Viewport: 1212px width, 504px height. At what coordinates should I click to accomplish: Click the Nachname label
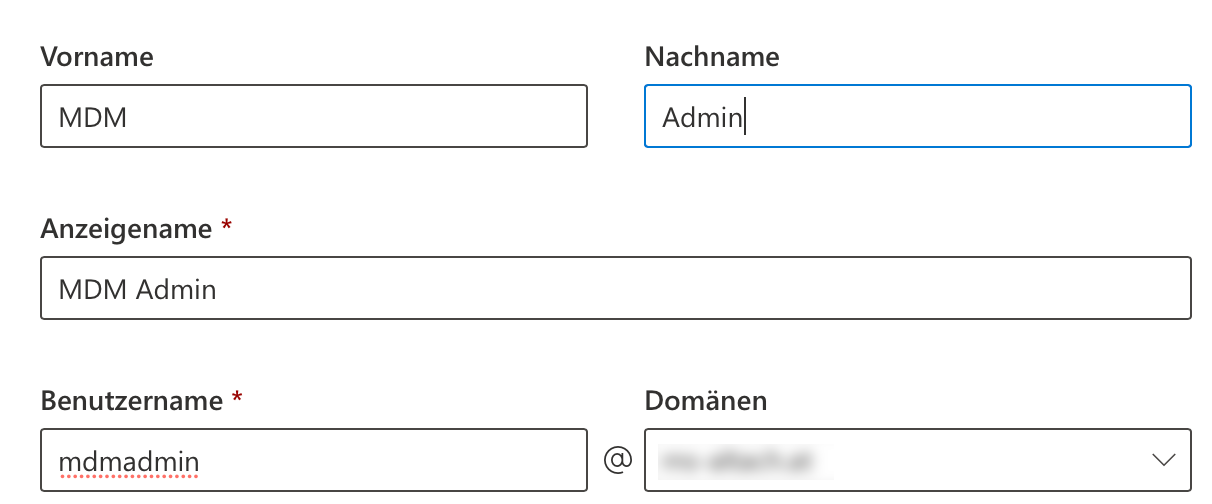pos(711,57)
